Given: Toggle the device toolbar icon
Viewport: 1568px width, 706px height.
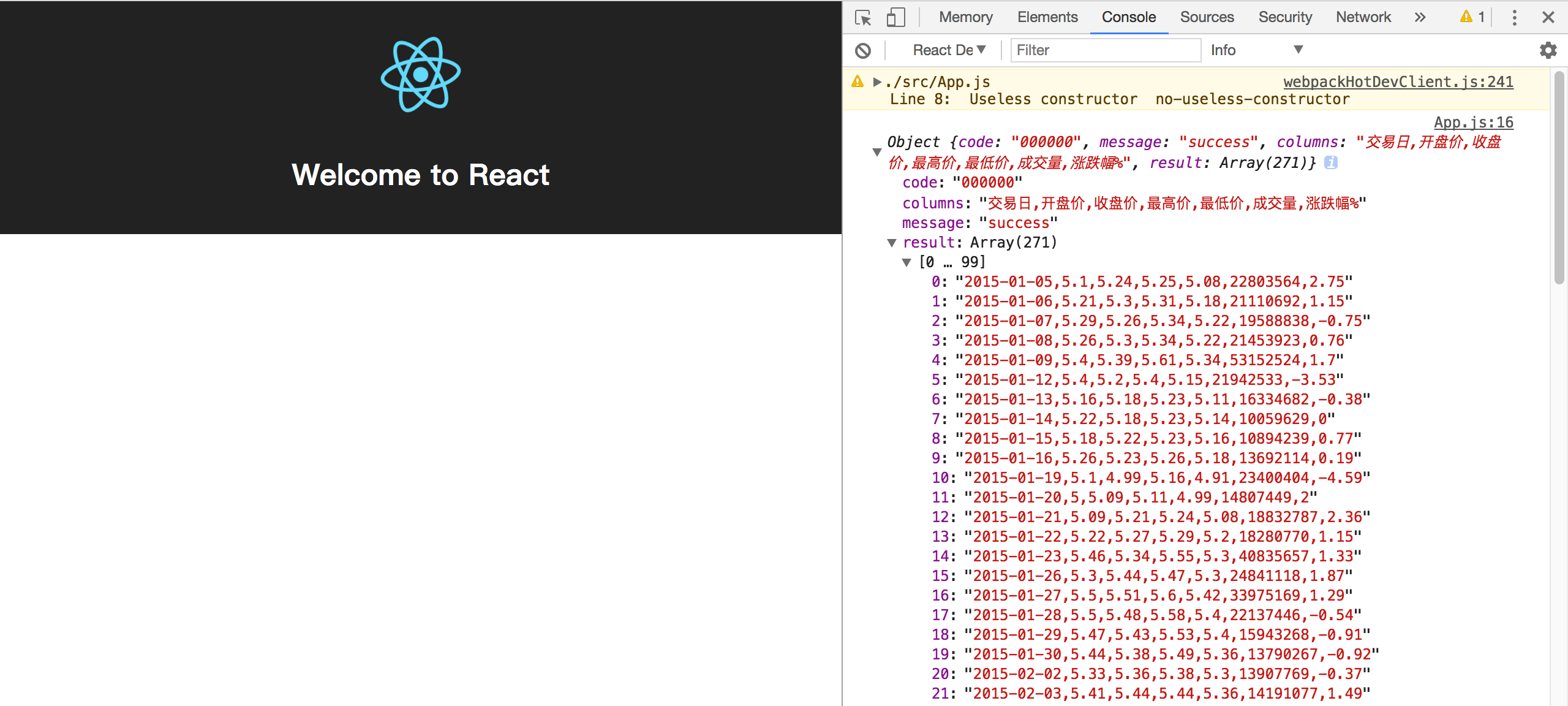Looking at the screenshot, I should click(x=895, y=18).
